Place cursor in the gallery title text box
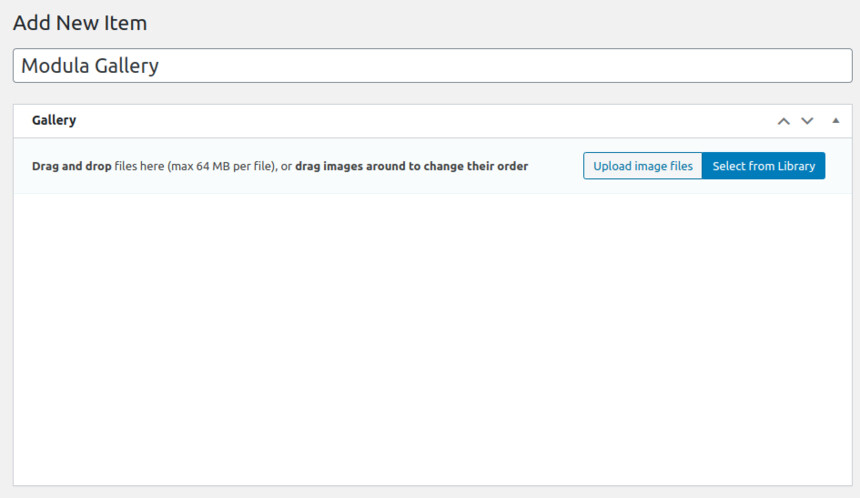 point(432,66)
